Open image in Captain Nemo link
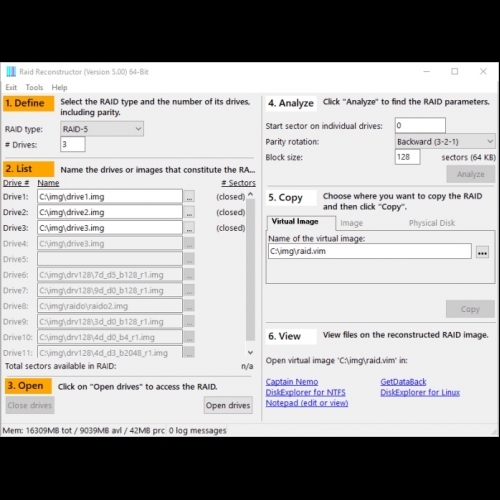The height and width of the screenshot is (500, 500). (292, 382)
